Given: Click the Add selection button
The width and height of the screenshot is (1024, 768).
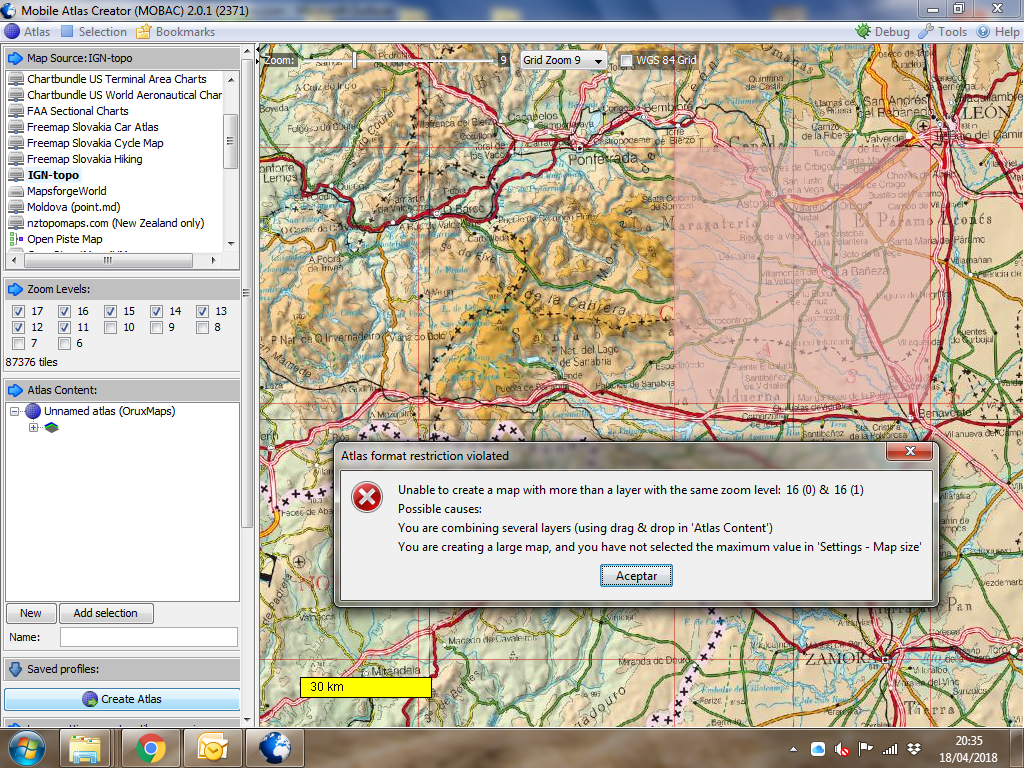Looking at the screenshot, I should coord(106,613).
